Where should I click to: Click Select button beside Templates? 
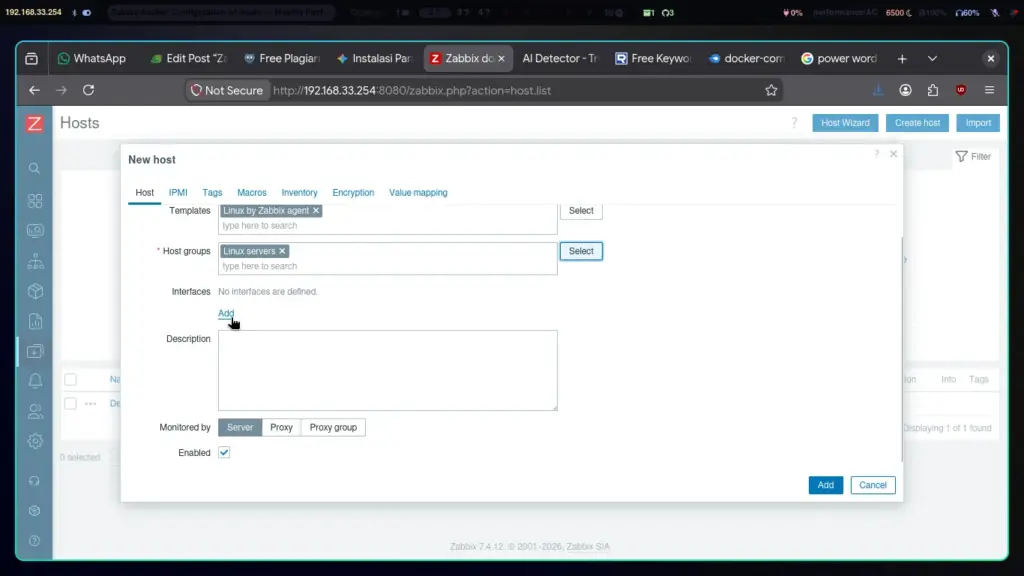pyautogui.click(x=581, y=210)
